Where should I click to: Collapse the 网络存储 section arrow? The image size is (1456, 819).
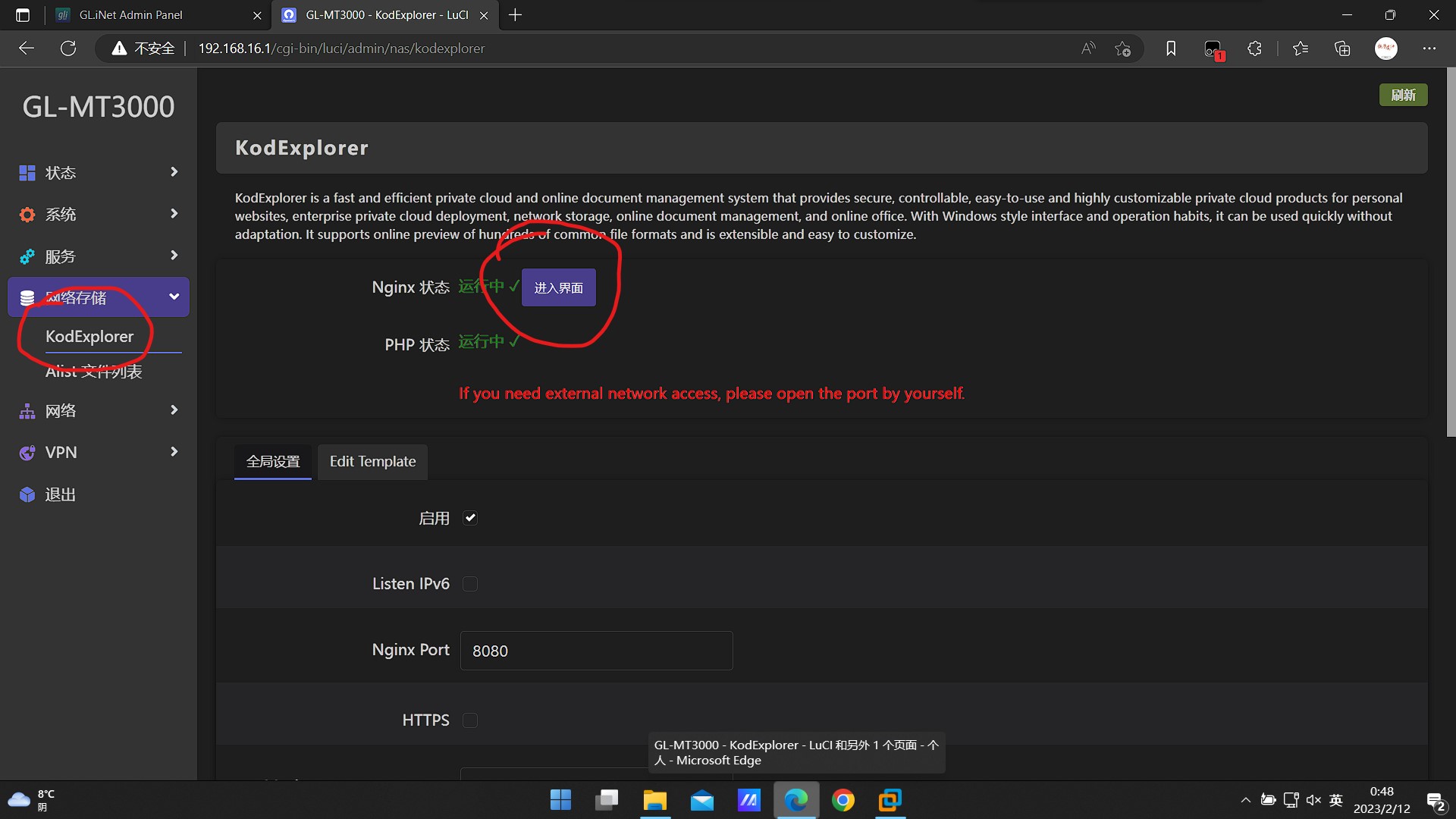[x=174, y=297]
